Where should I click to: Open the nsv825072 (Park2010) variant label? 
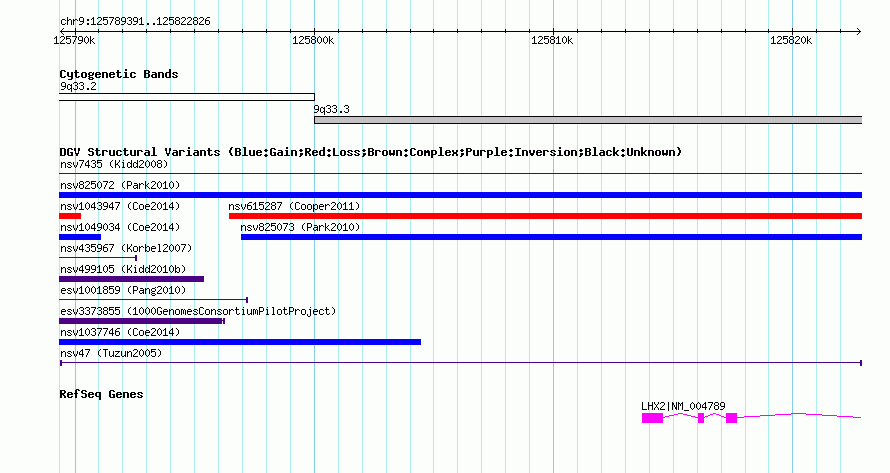pos(120,185)
